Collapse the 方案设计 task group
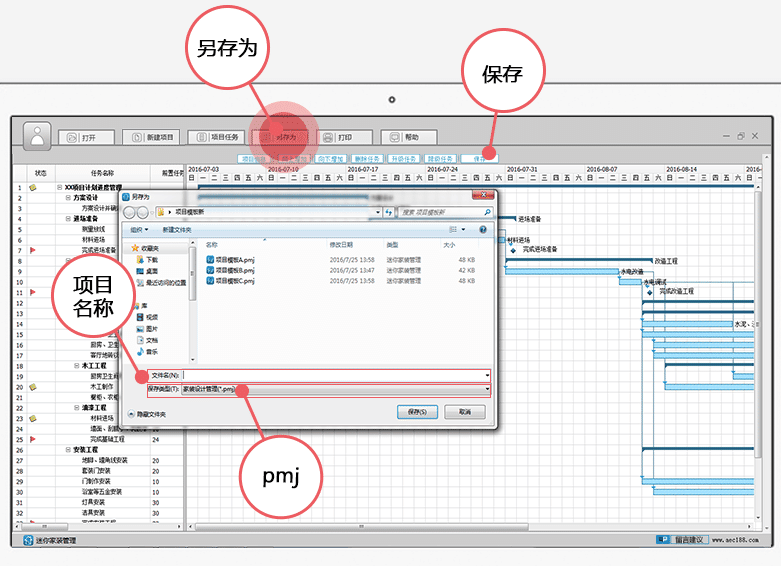 coord(67,198)
